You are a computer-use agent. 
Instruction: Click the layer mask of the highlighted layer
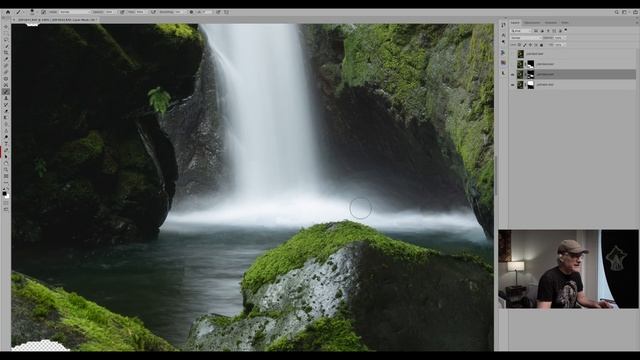(x=531, y=74)
